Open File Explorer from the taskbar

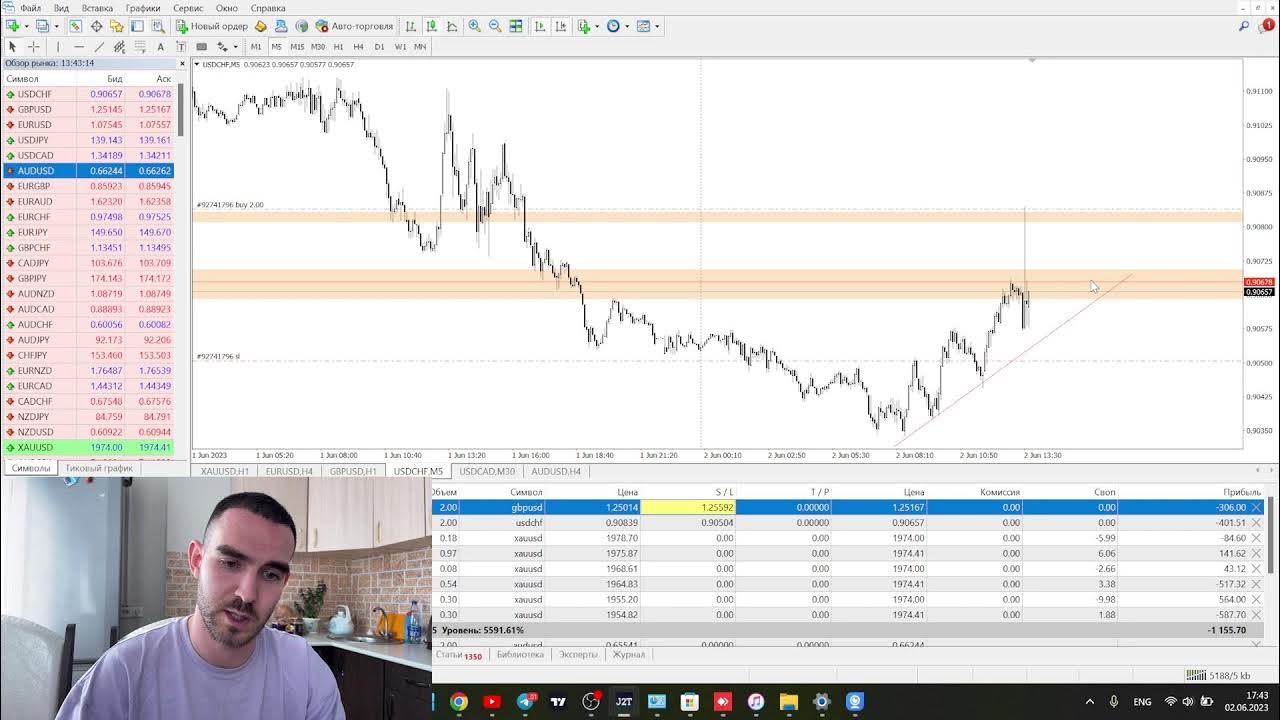pyautogui.click(x=789, y=701)
